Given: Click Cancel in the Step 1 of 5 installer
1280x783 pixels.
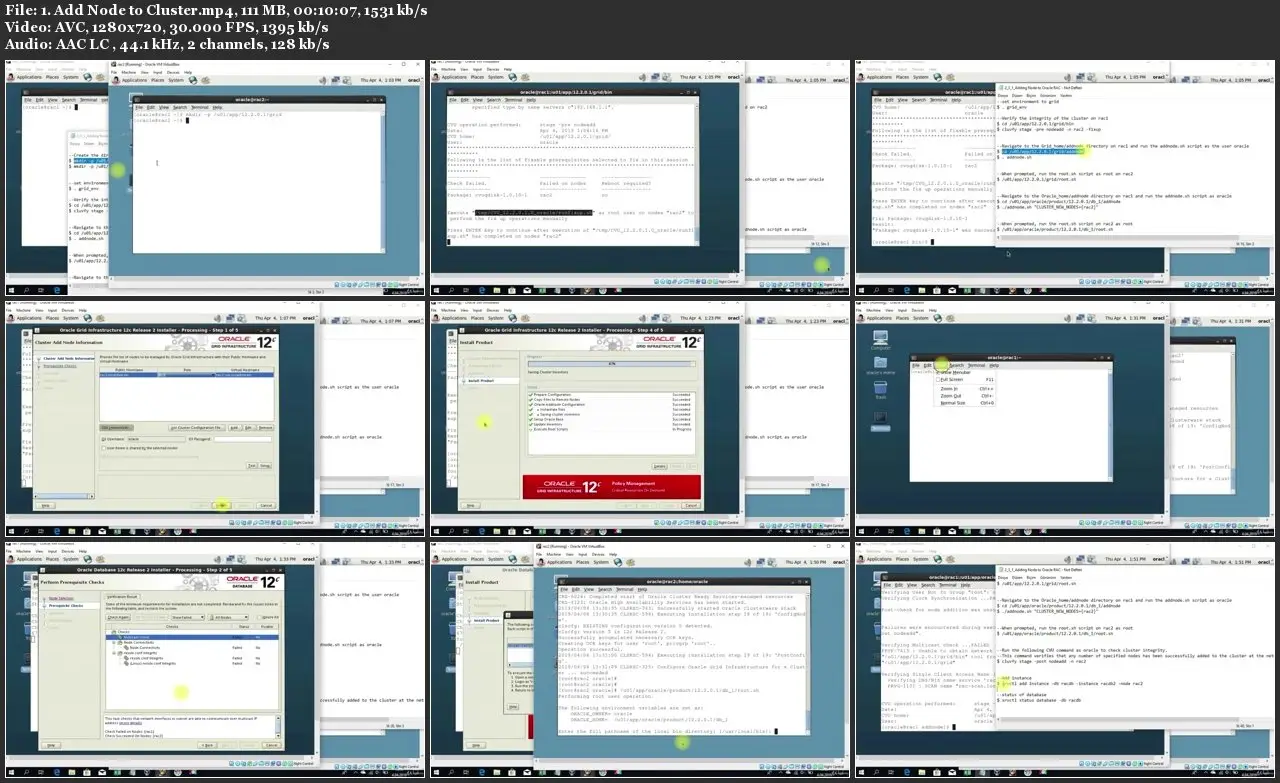Looking at the screenshot, I should click(x=266, y=505).
